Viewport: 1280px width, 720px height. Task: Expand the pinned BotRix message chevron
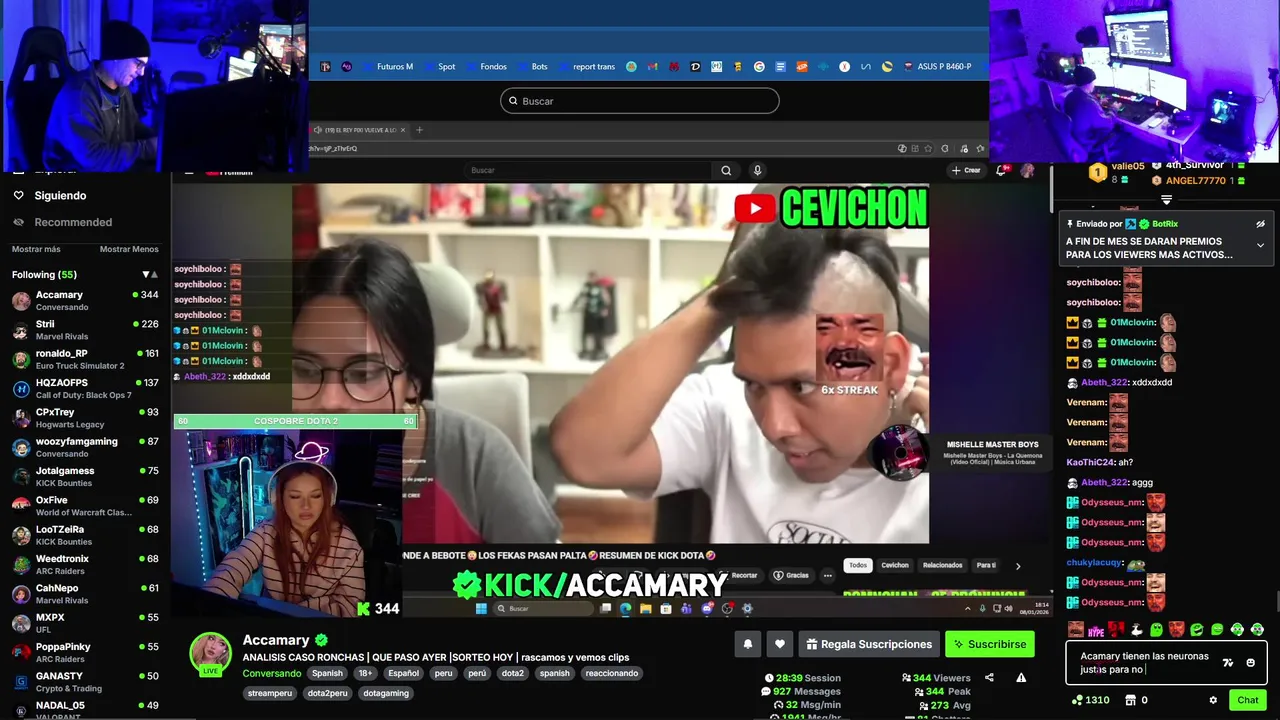click(x=1260, y=245)
